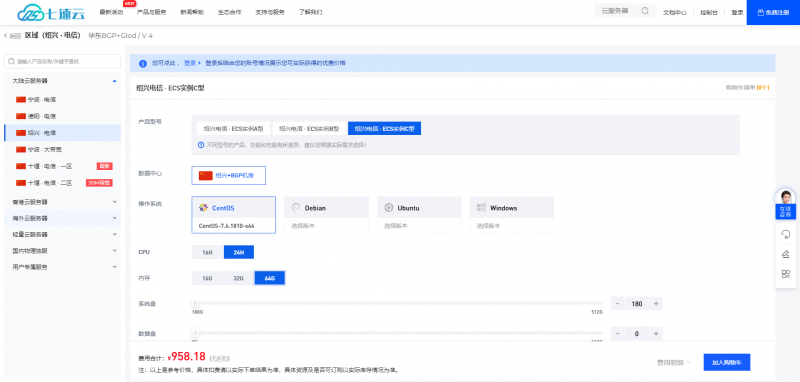Select the 24H CPU option

pos(239,252)
